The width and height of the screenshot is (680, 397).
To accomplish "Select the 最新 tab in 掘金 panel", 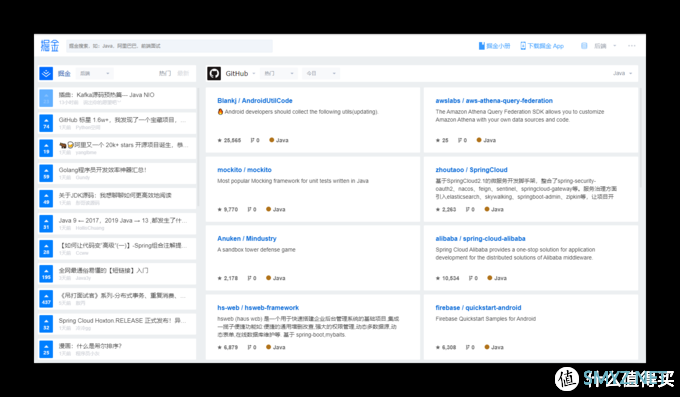I will point(183,73).
